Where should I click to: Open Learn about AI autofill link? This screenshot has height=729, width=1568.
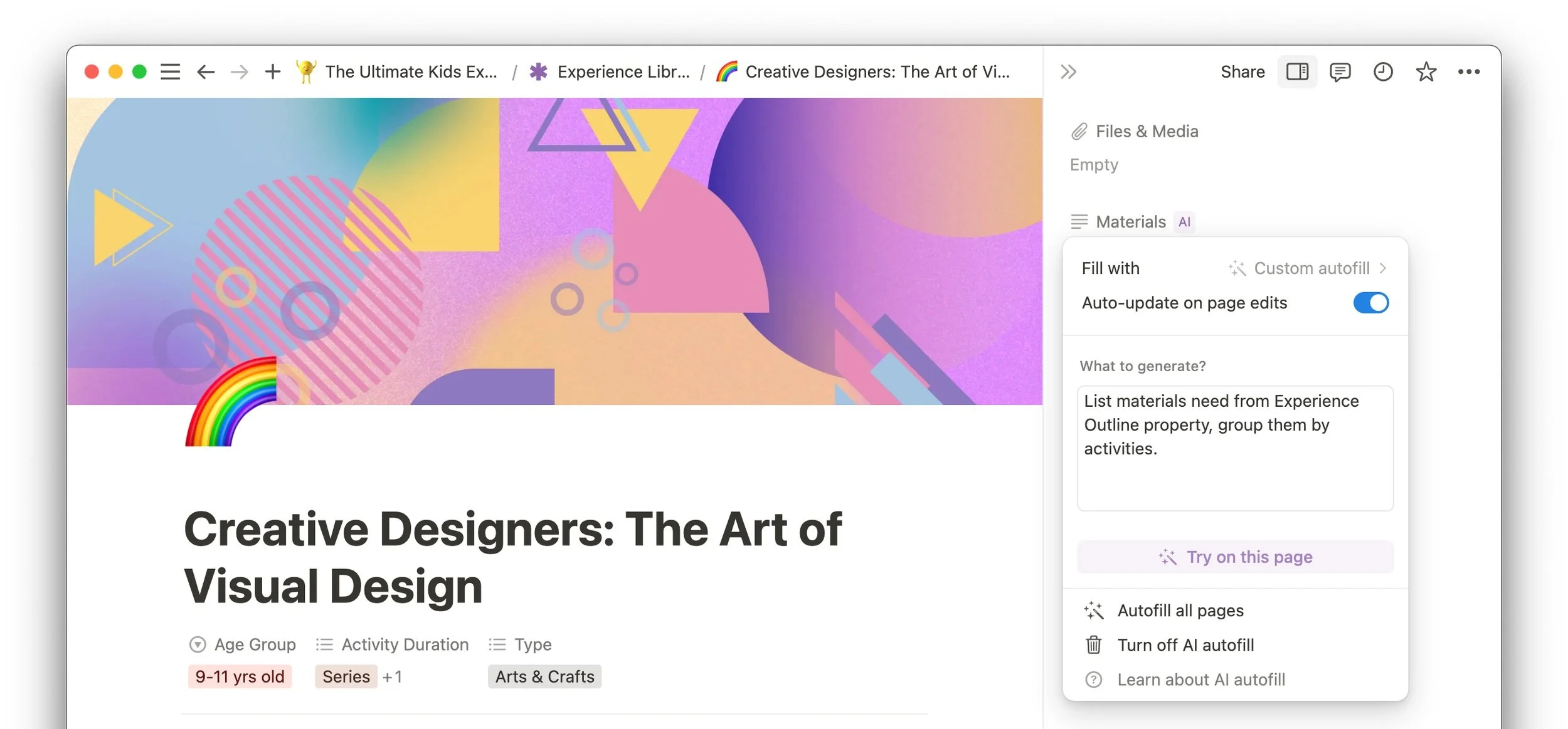tap(1200, 679)
